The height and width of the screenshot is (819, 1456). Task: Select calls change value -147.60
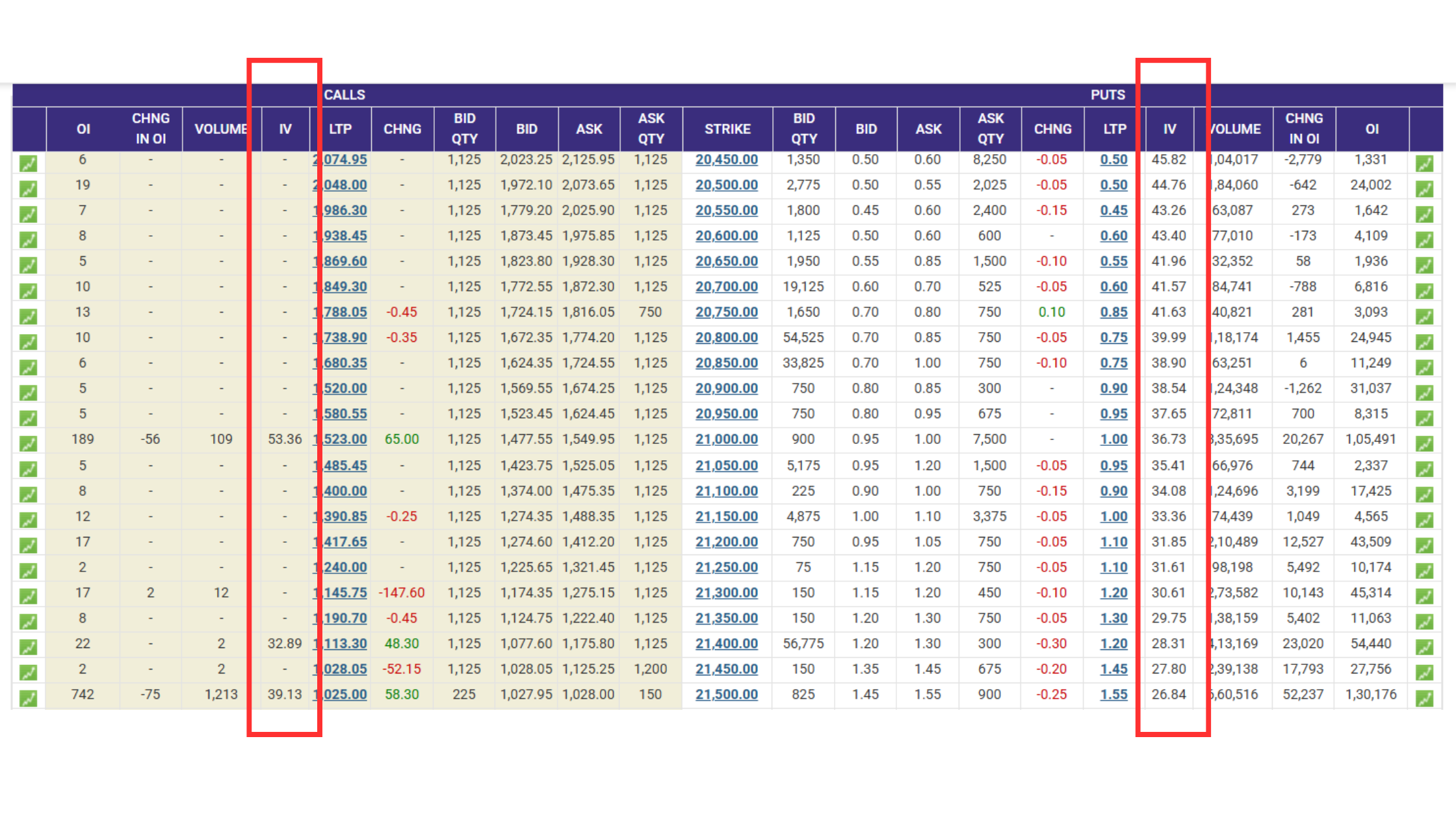click(402, 593)
